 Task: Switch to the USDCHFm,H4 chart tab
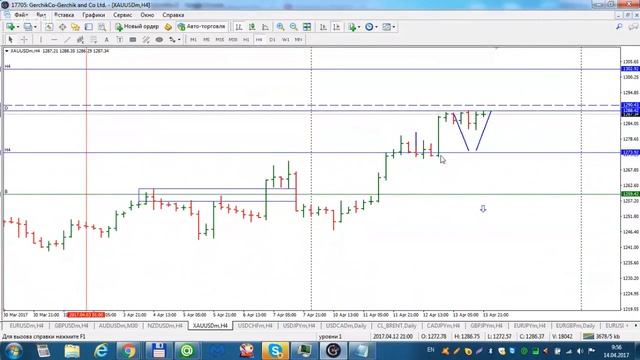coord(255,326)
